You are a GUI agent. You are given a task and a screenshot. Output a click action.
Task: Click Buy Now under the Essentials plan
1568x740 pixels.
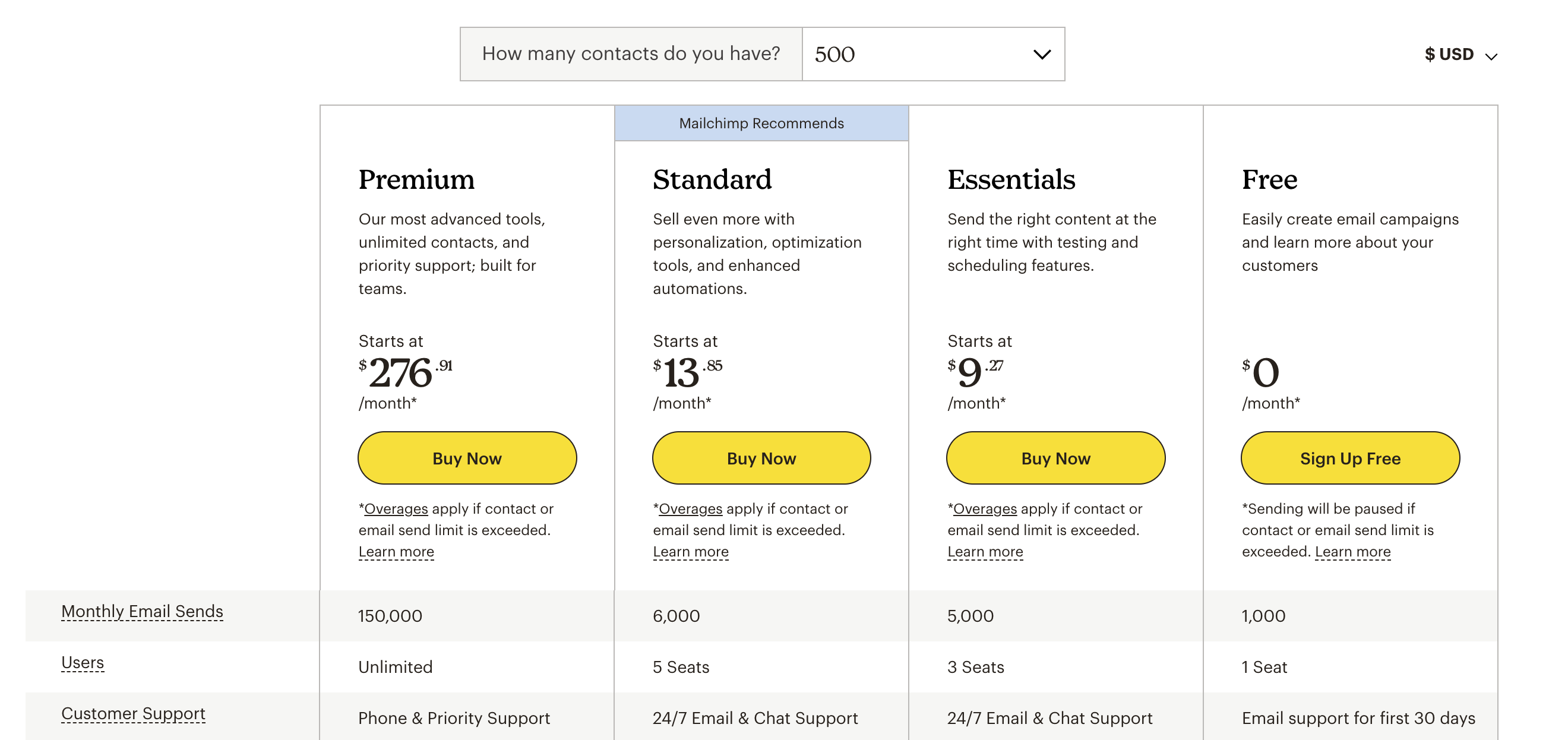(1055, 458)
